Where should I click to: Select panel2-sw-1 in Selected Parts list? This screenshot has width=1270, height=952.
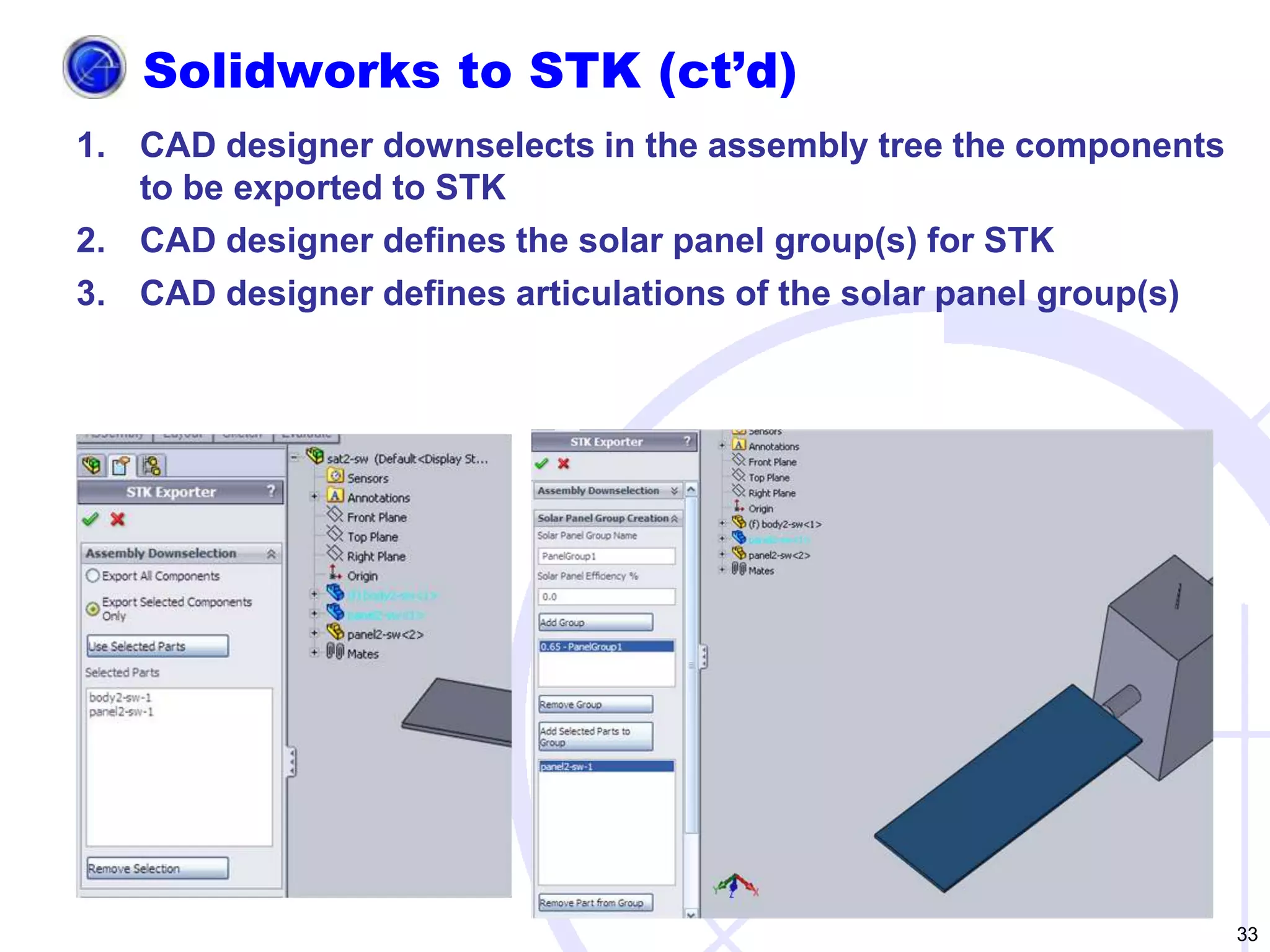tap(122, 712)
